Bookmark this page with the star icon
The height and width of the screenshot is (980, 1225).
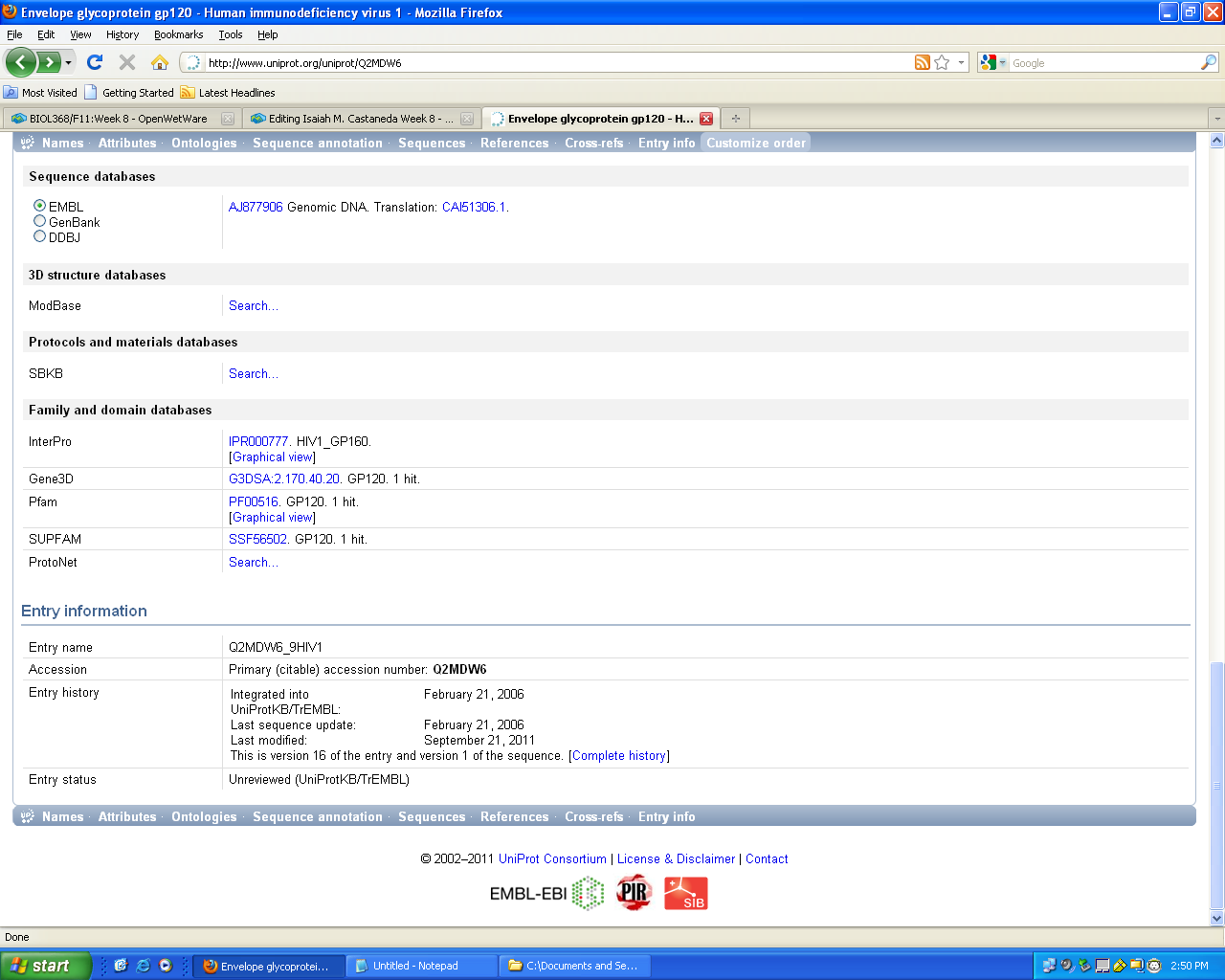(x=942, y=62)
